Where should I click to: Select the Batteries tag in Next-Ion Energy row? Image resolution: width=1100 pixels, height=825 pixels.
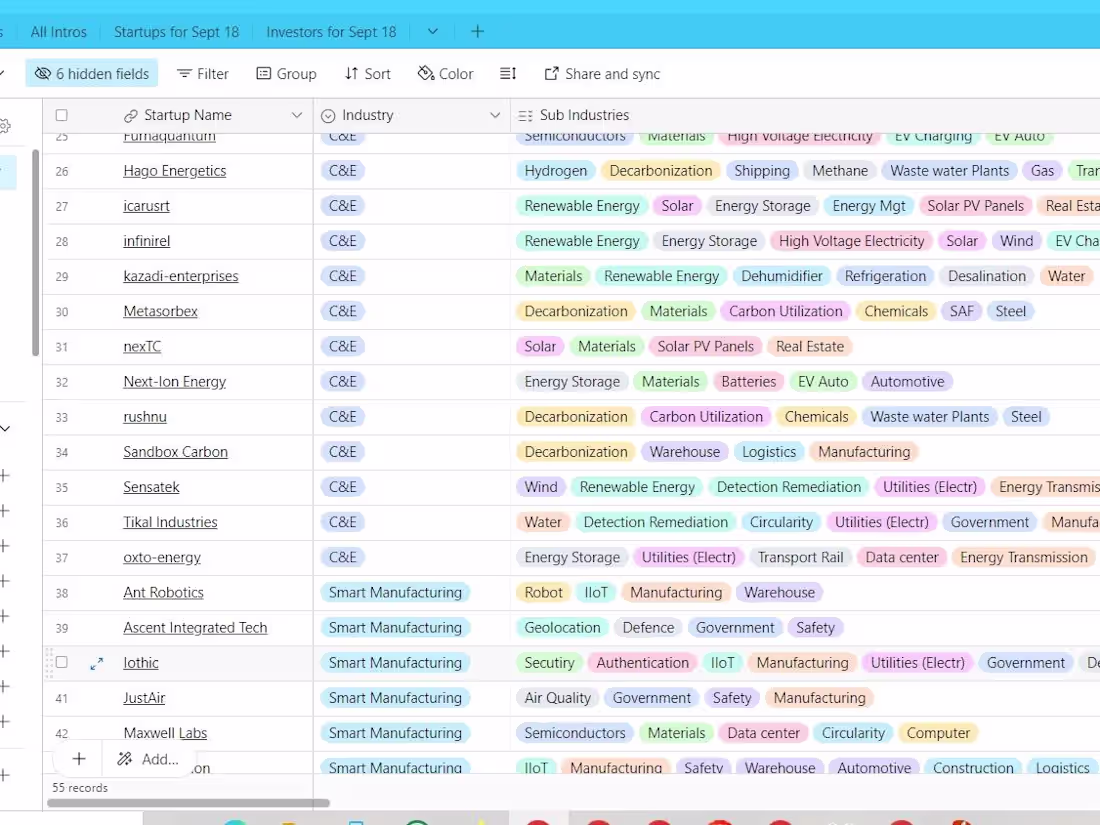click(749, 382)
